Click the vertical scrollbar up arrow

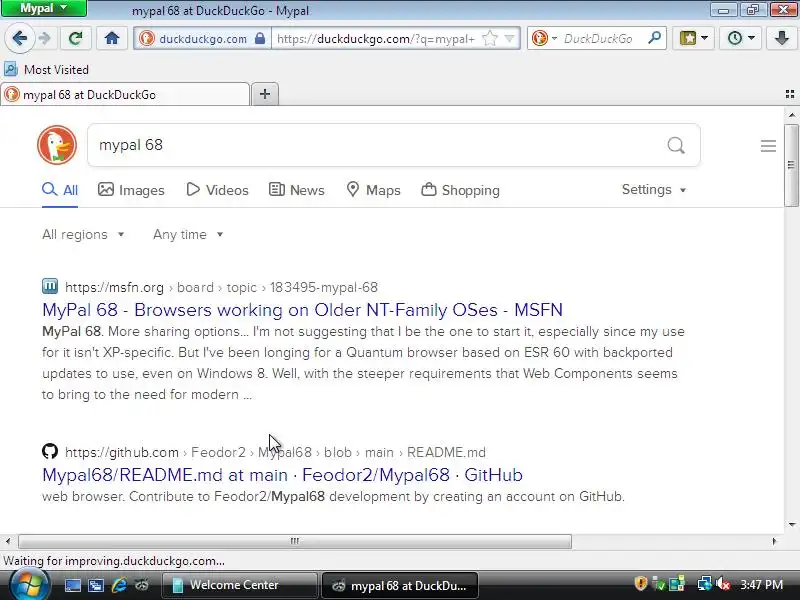[x=791, y=115]
